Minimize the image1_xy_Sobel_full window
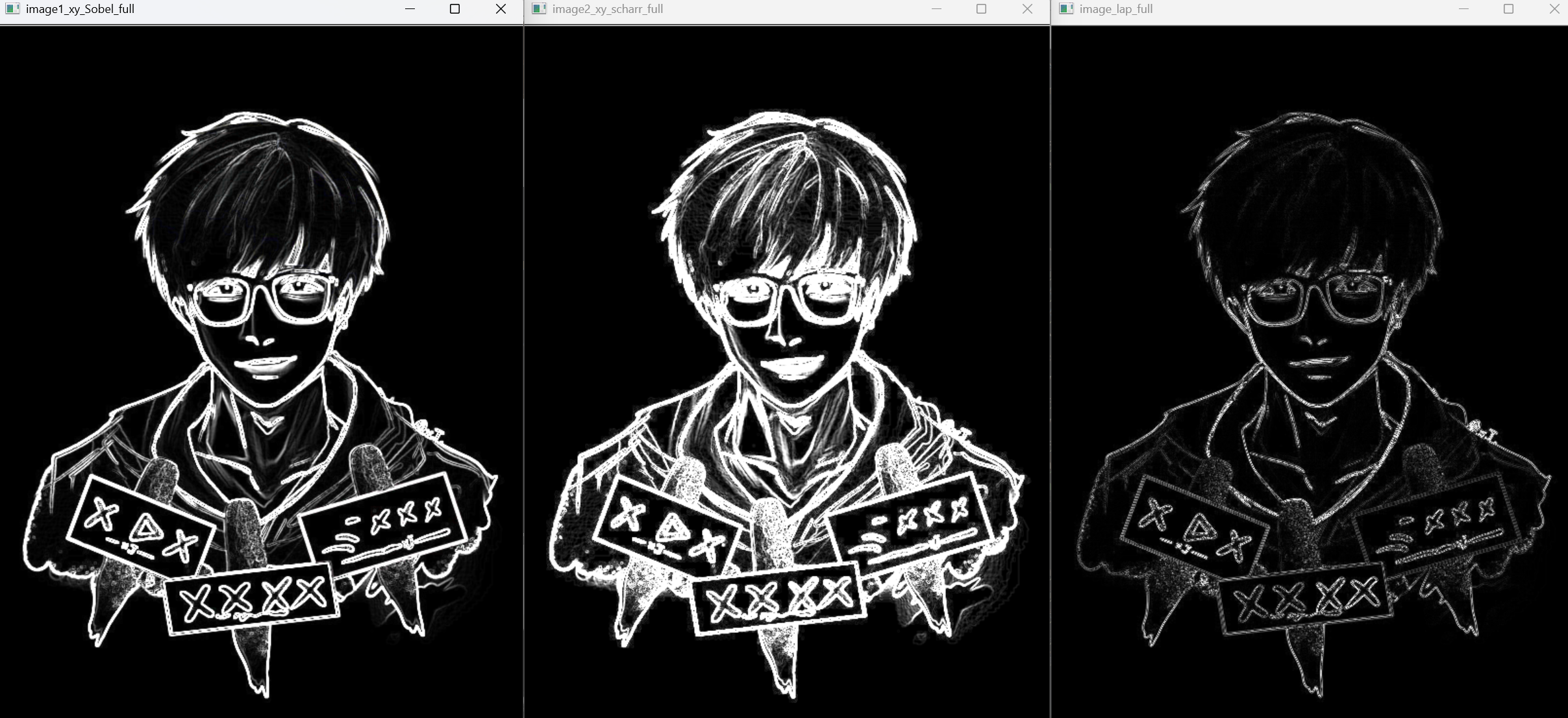The width and height of the screenshot is (1568, 718). [410, 9]
